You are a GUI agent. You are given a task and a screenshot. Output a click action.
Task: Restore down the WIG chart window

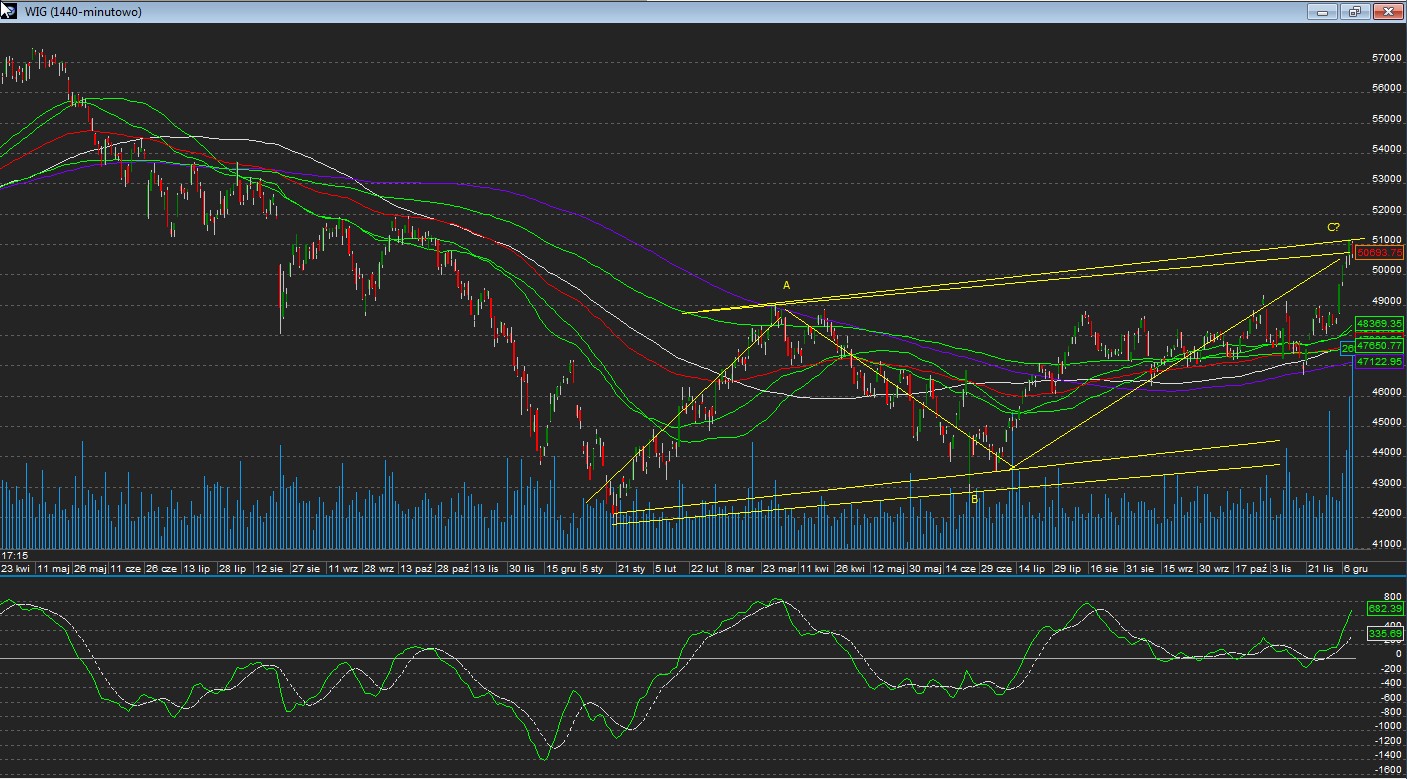click(1355, 12)
